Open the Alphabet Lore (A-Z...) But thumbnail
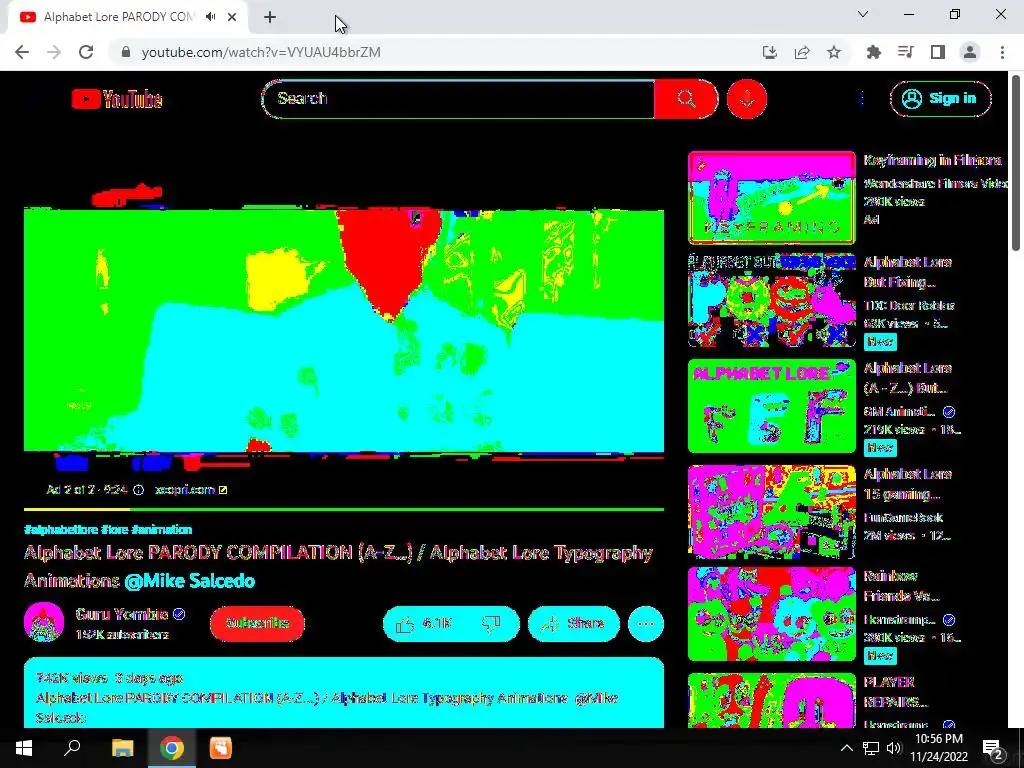1024x768 pixels. 771,406
